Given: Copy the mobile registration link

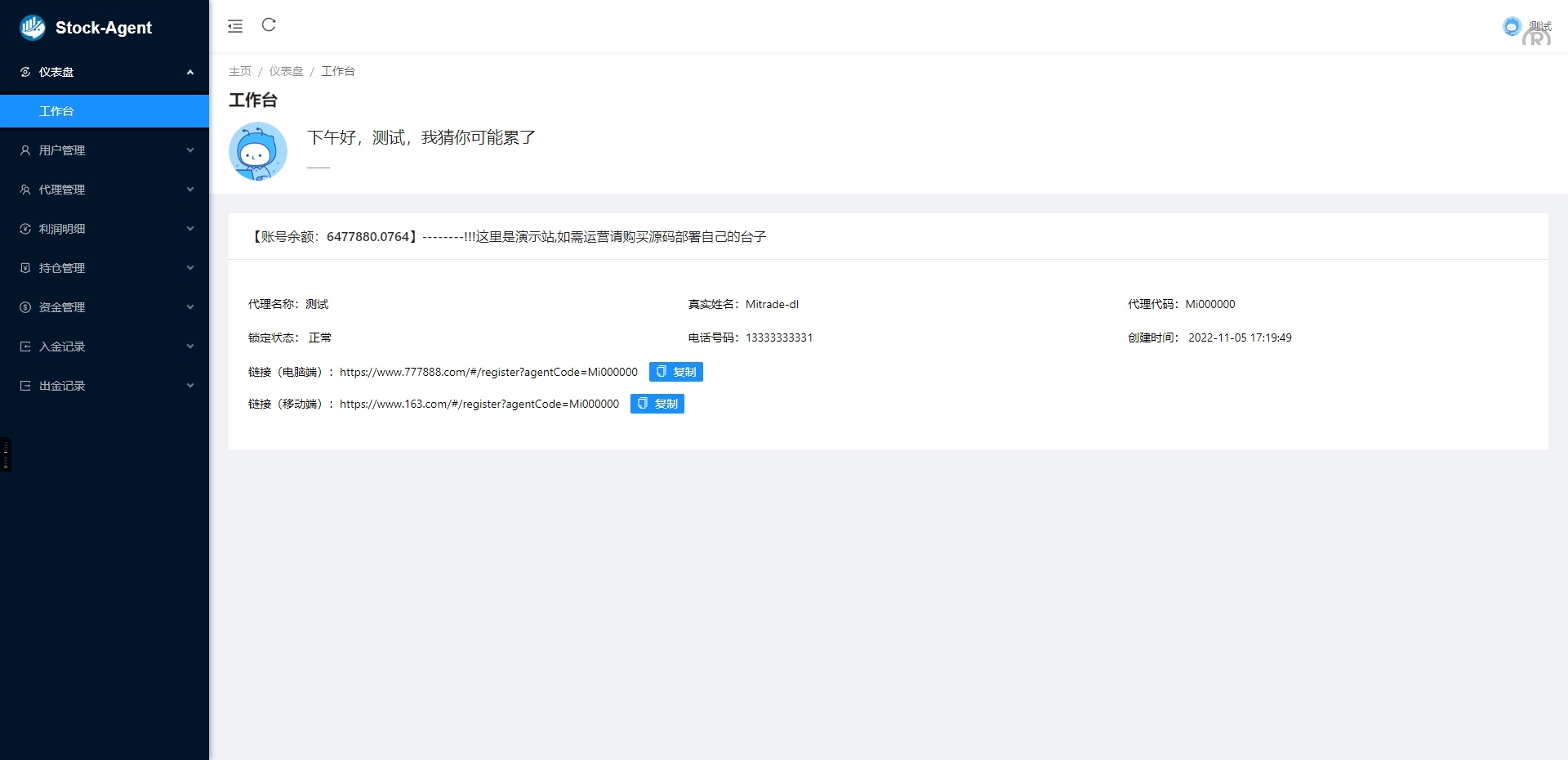Looking at the screenshot, I should 657,404.
